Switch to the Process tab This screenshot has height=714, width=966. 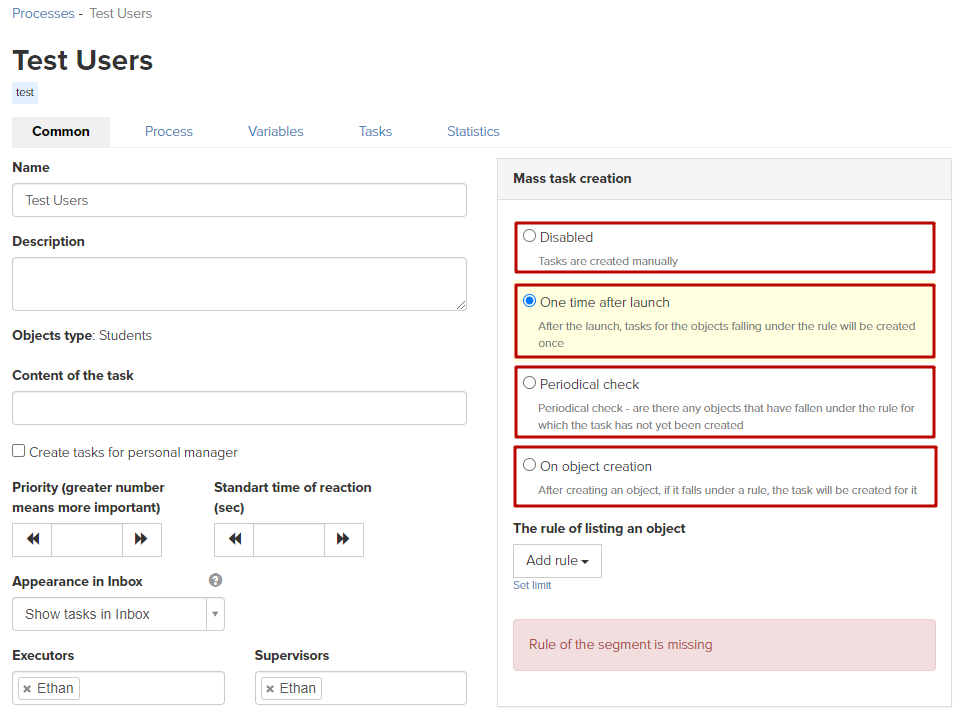(169, 131)
